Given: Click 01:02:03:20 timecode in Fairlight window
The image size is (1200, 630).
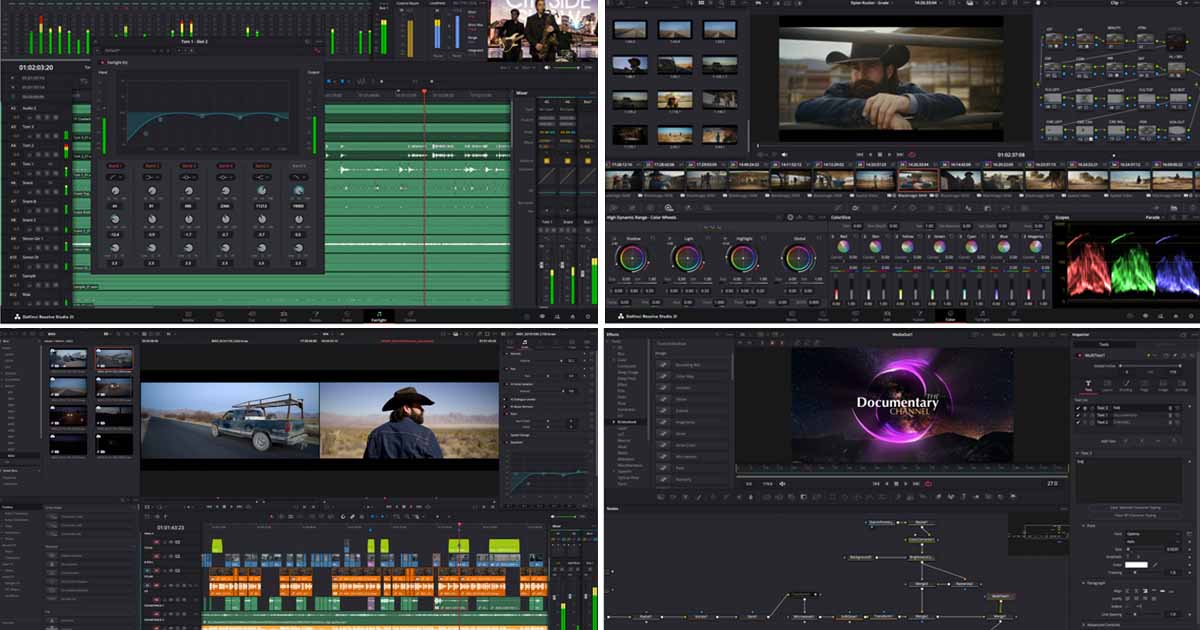Looking at the screenshot, I should coord(36,68).
